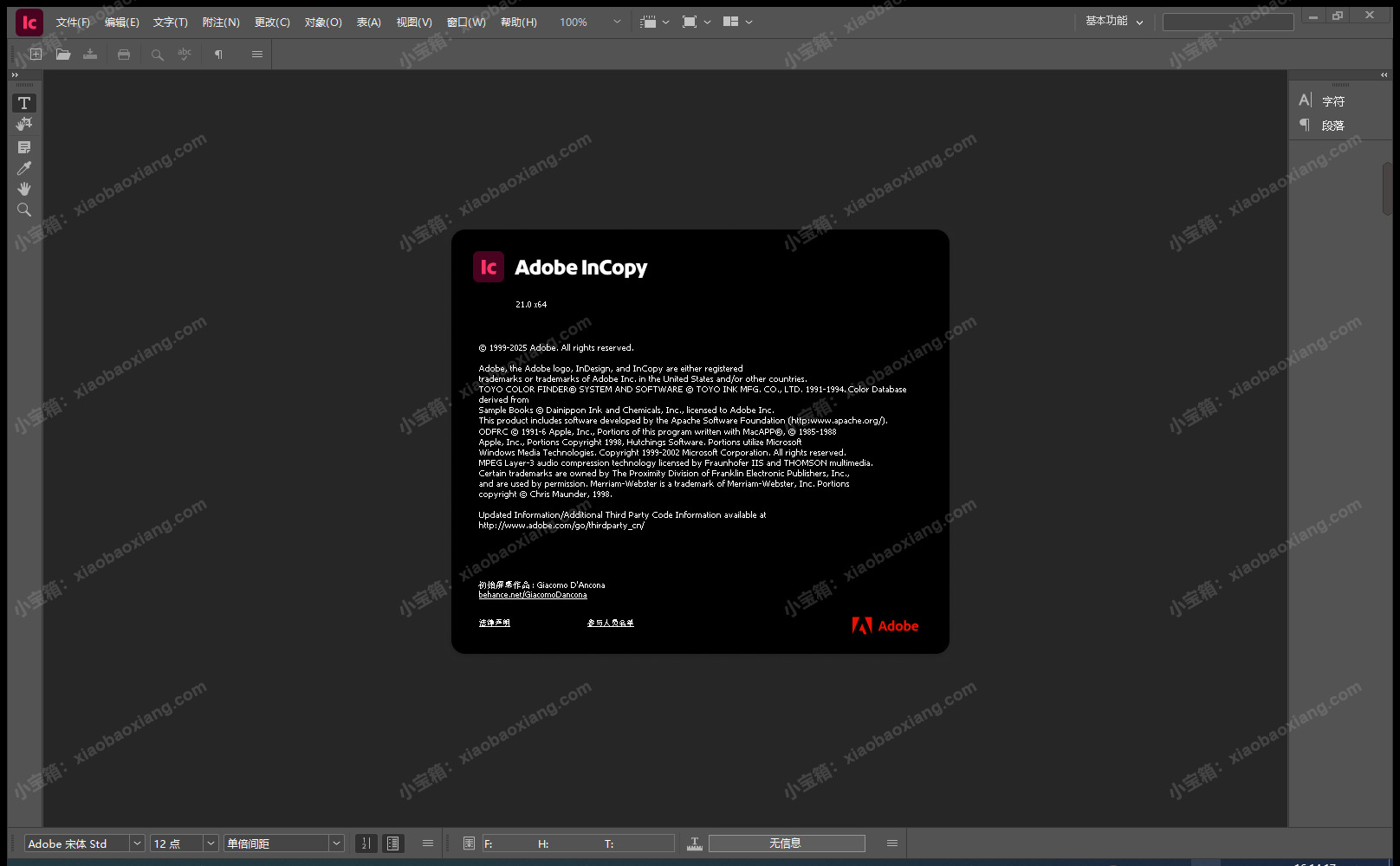Open the 视图(V) menu
The height and width of the screenshot is (866, 1400).
click(413, 23)
